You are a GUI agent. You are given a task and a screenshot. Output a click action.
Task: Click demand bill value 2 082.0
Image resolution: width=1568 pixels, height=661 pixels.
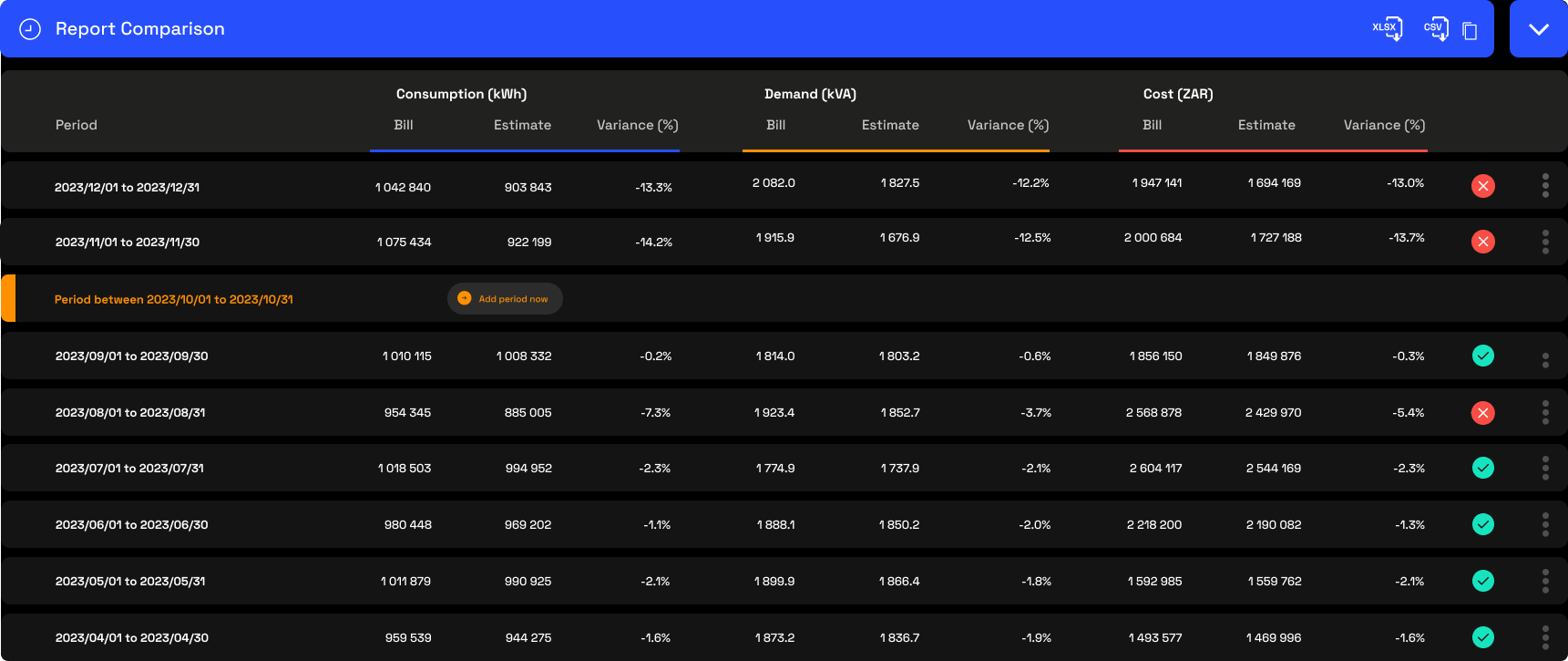click(x=774, y=182)
